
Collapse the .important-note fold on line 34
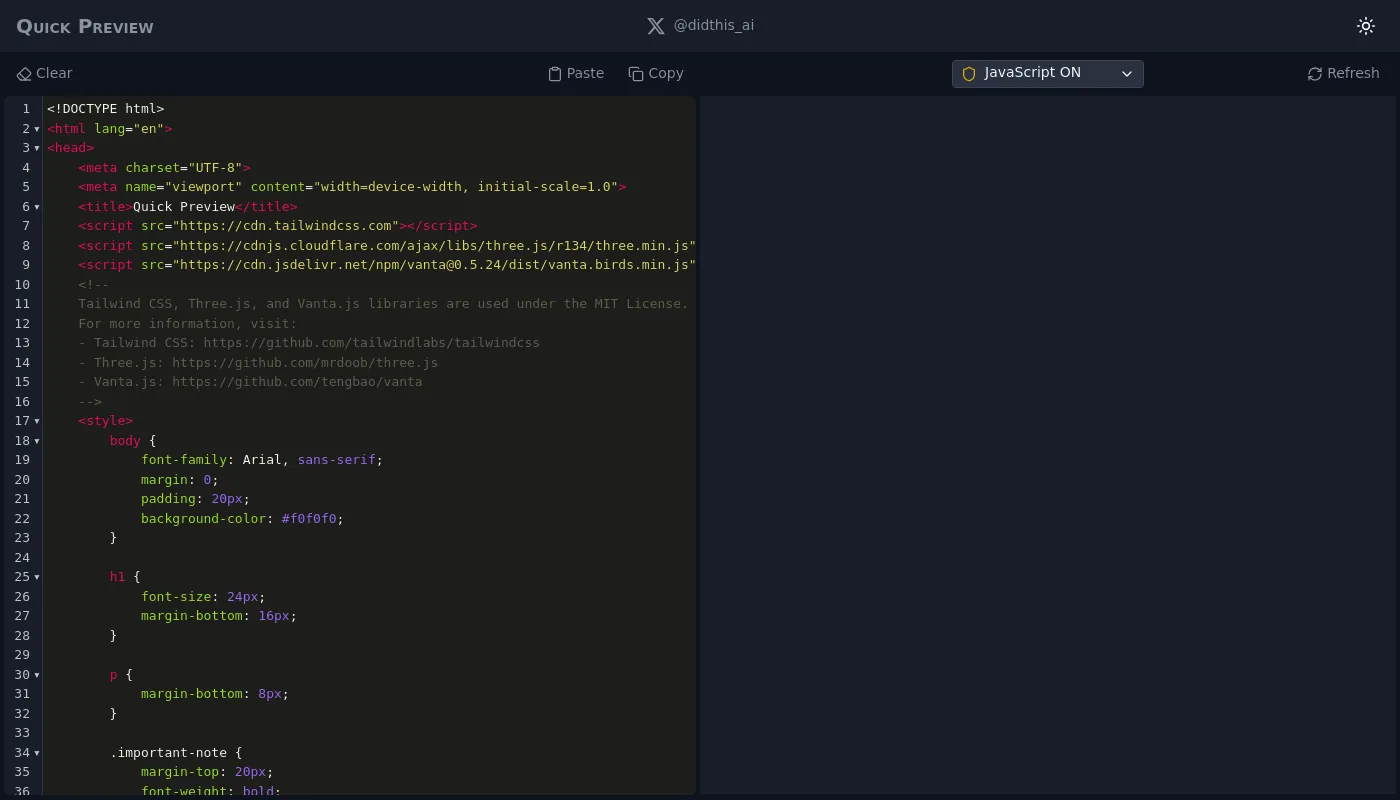click(37, 753)
